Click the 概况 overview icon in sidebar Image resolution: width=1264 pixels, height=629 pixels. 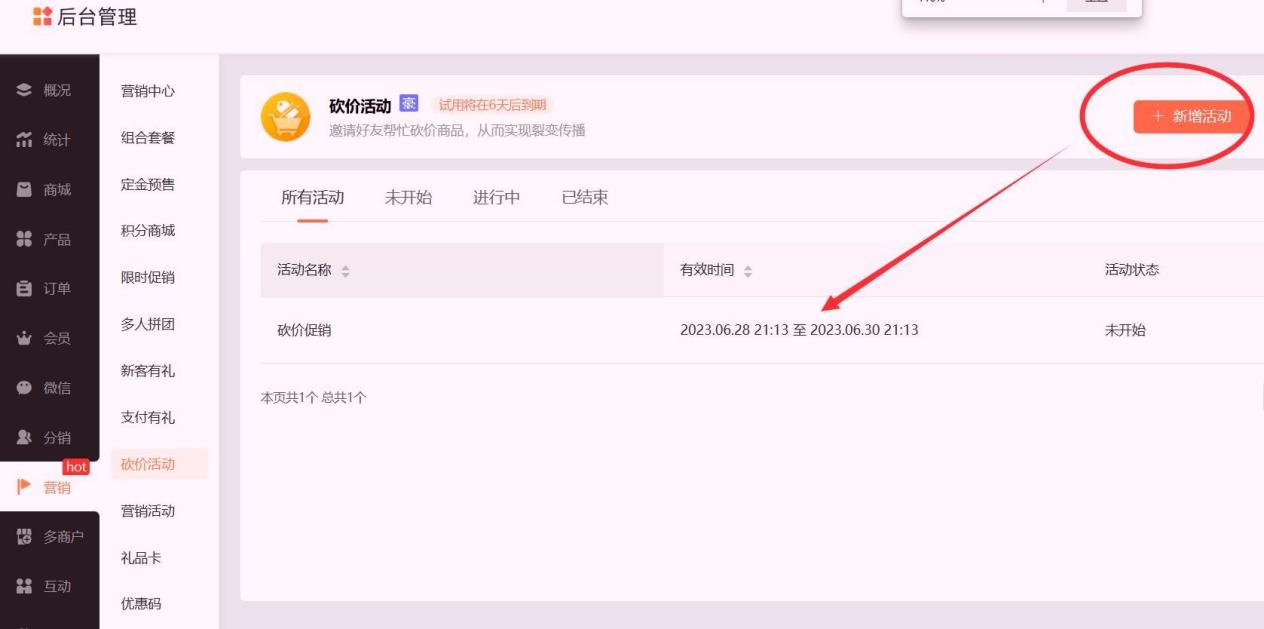click(24, 91)
